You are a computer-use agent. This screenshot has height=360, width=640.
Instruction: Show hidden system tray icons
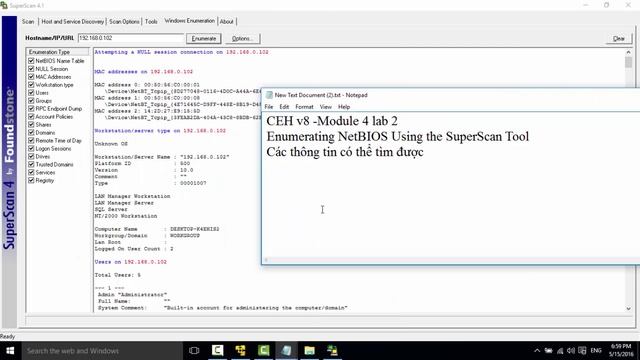537,351
